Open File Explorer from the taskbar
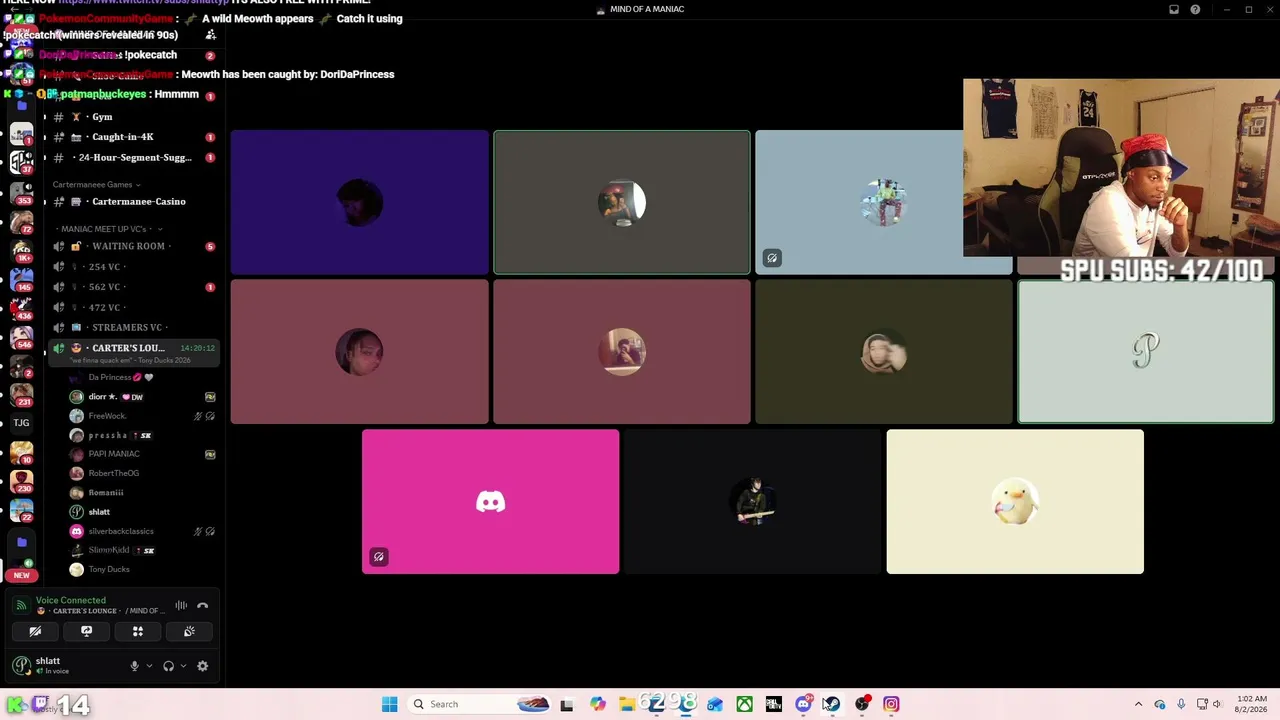This screenshot has width=1280, height=720. pos(626,704)
